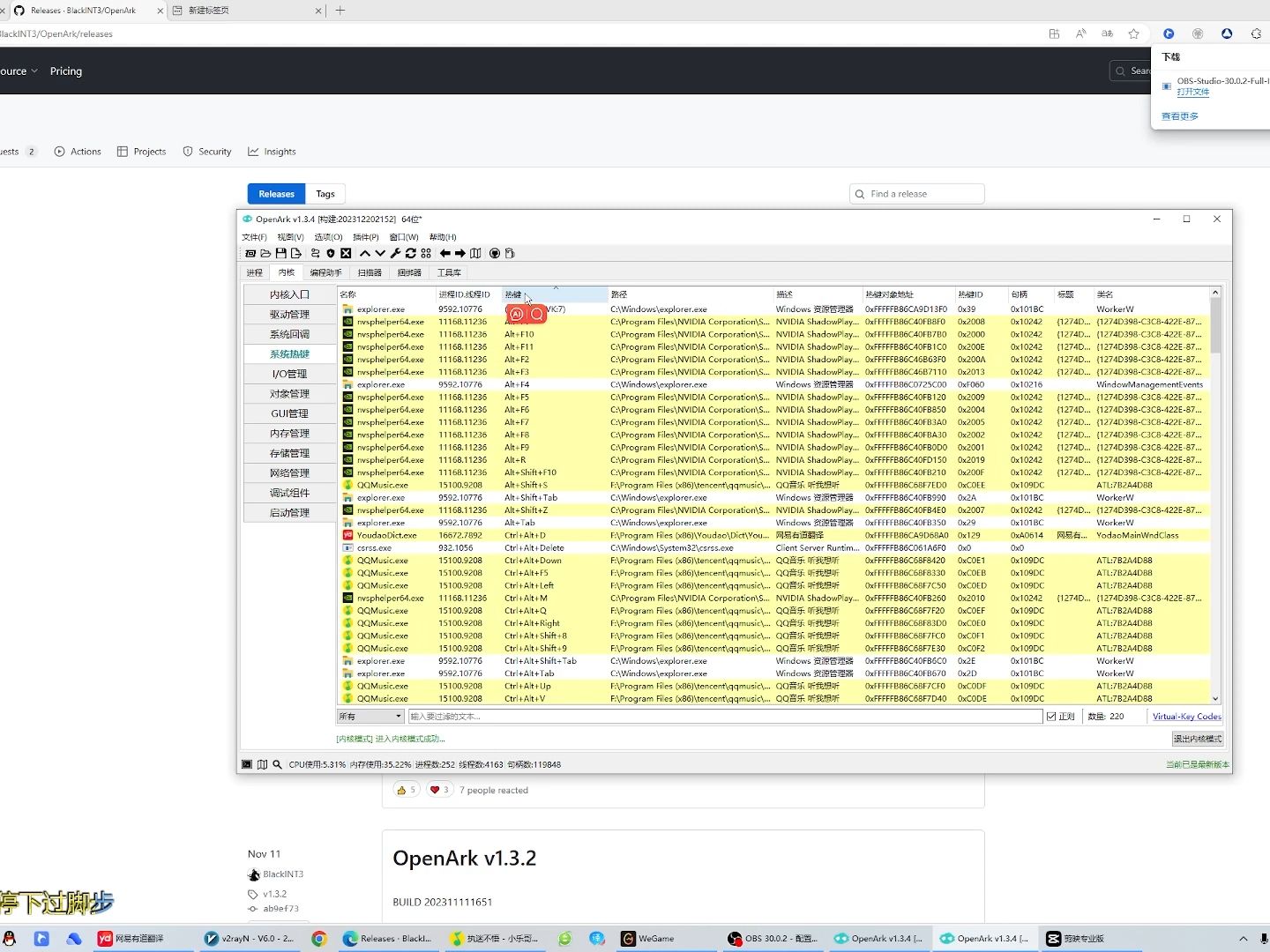
Task: Open the browser extensions puzzle icon
Action: [x=1256, y=33]
